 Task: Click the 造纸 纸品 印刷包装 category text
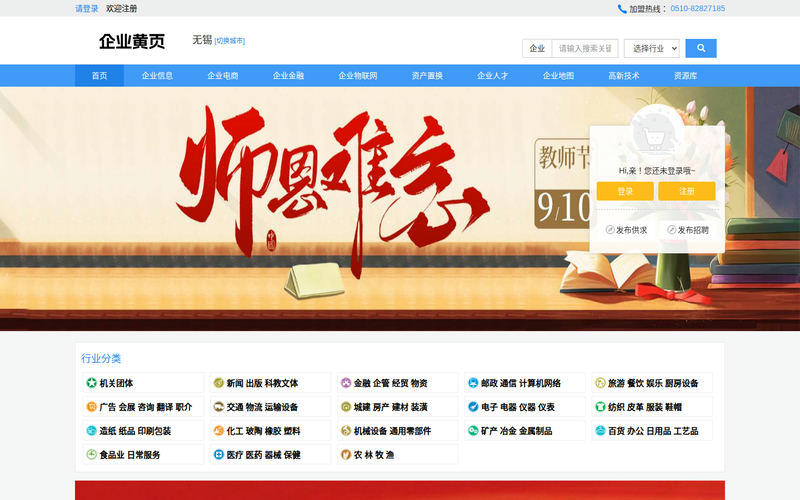point(135,431)
